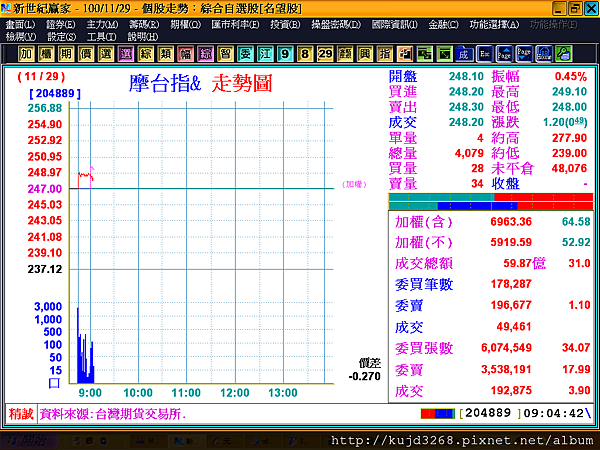Click the [204889] code above the chart
This screenshot has height=450, width=600.
point(55,93)
